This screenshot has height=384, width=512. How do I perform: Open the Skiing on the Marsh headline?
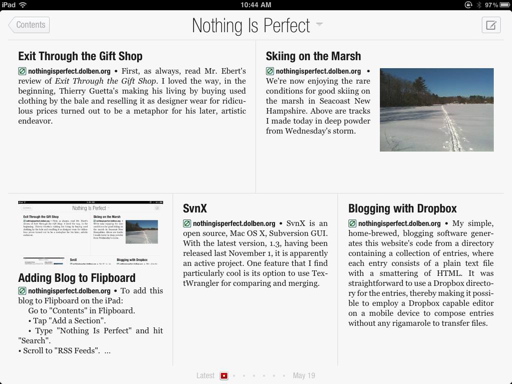pyautogui.click(x=313, y=56)
